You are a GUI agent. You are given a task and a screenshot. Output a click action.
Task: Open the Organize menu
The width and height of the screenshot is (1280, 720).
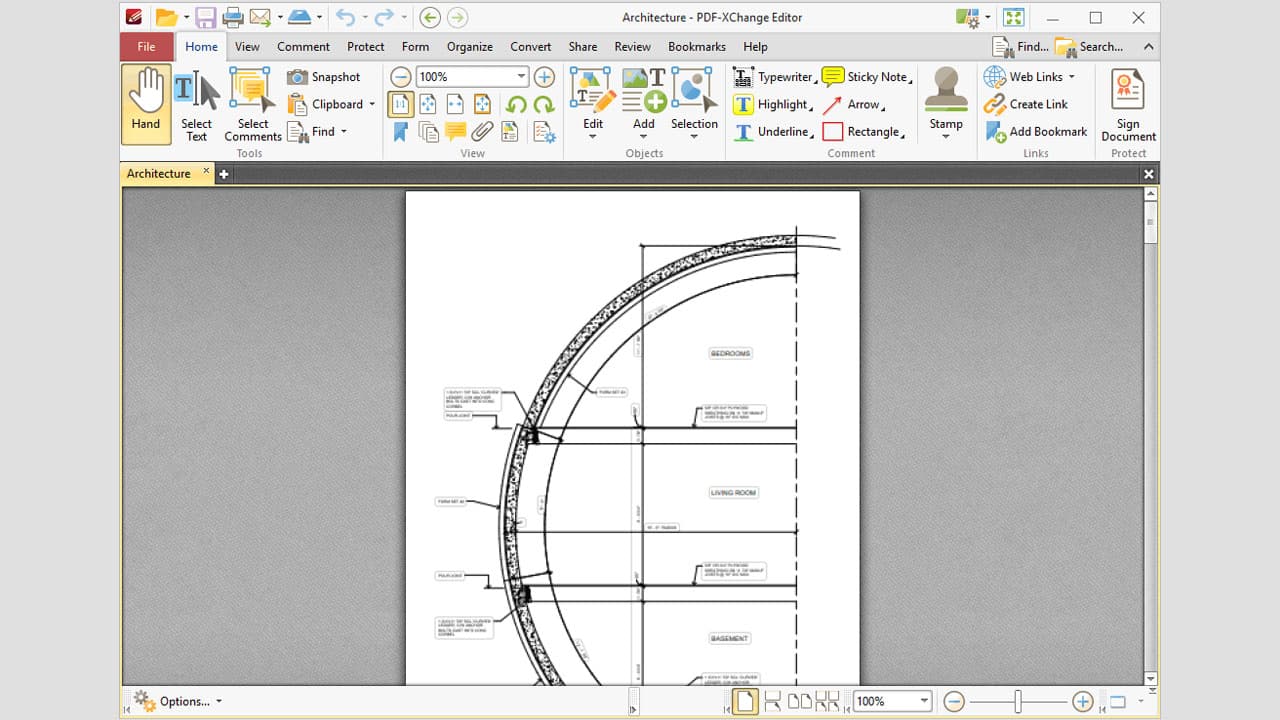[469, 46]
